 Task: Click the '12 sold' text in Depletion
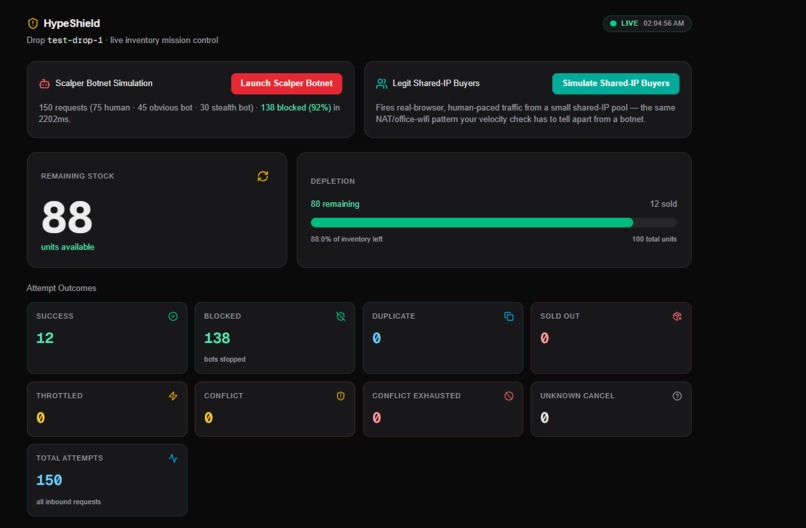pyautogui.click(x=663, y=204)
